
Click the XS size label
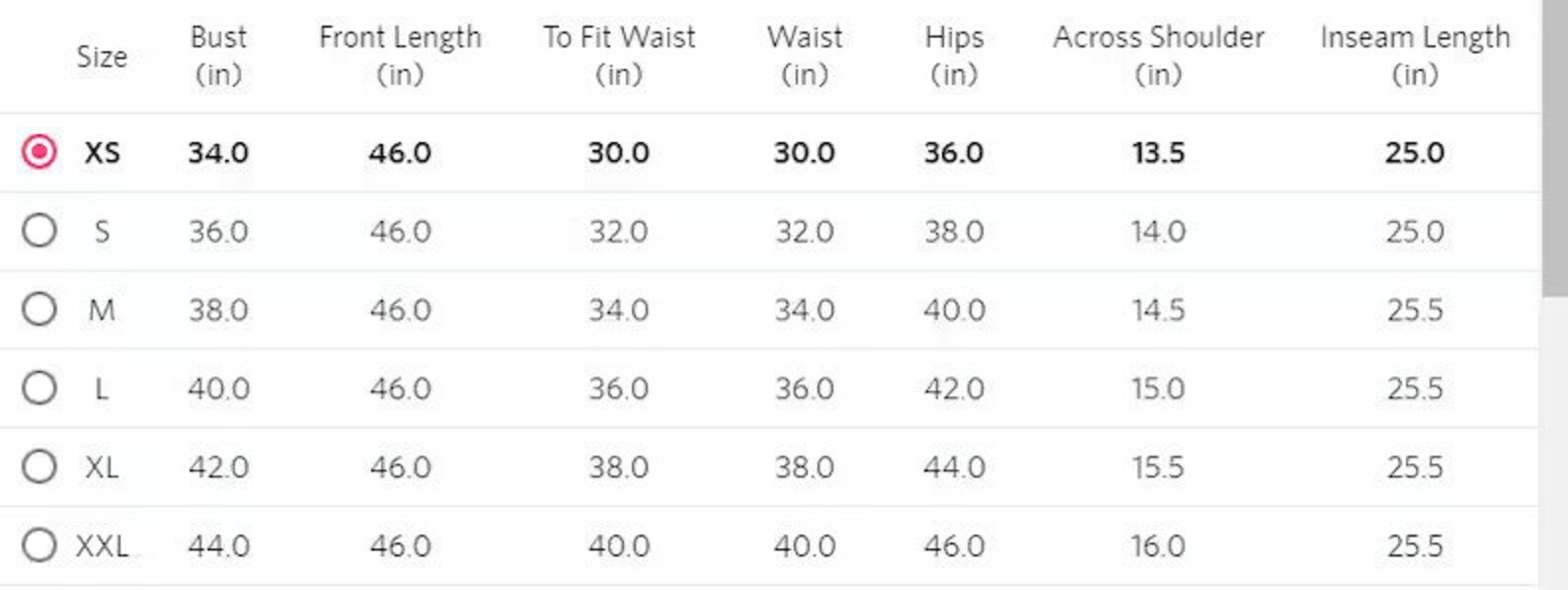click(x=102, y=153)
